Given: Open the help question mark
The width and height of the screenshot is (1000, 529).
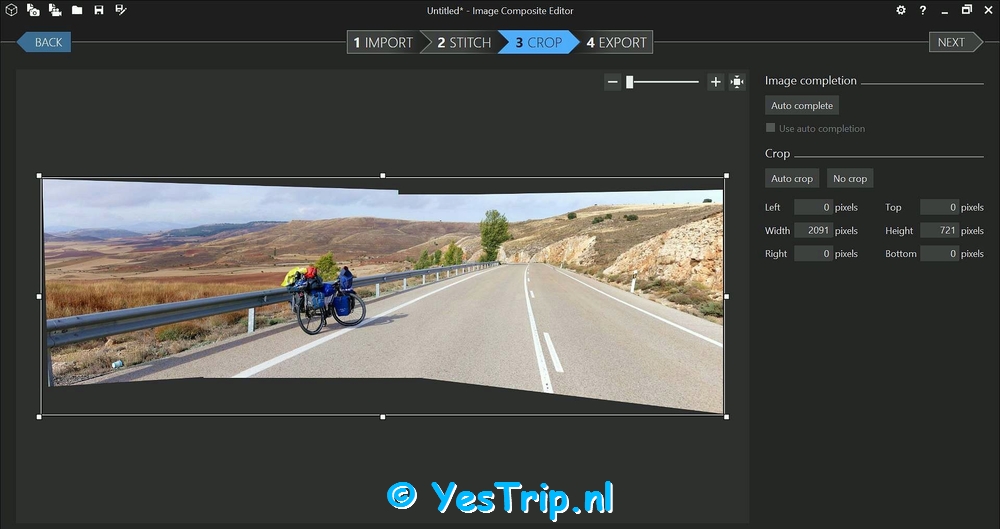Looking at the screenshot, I should pos(923,10).
